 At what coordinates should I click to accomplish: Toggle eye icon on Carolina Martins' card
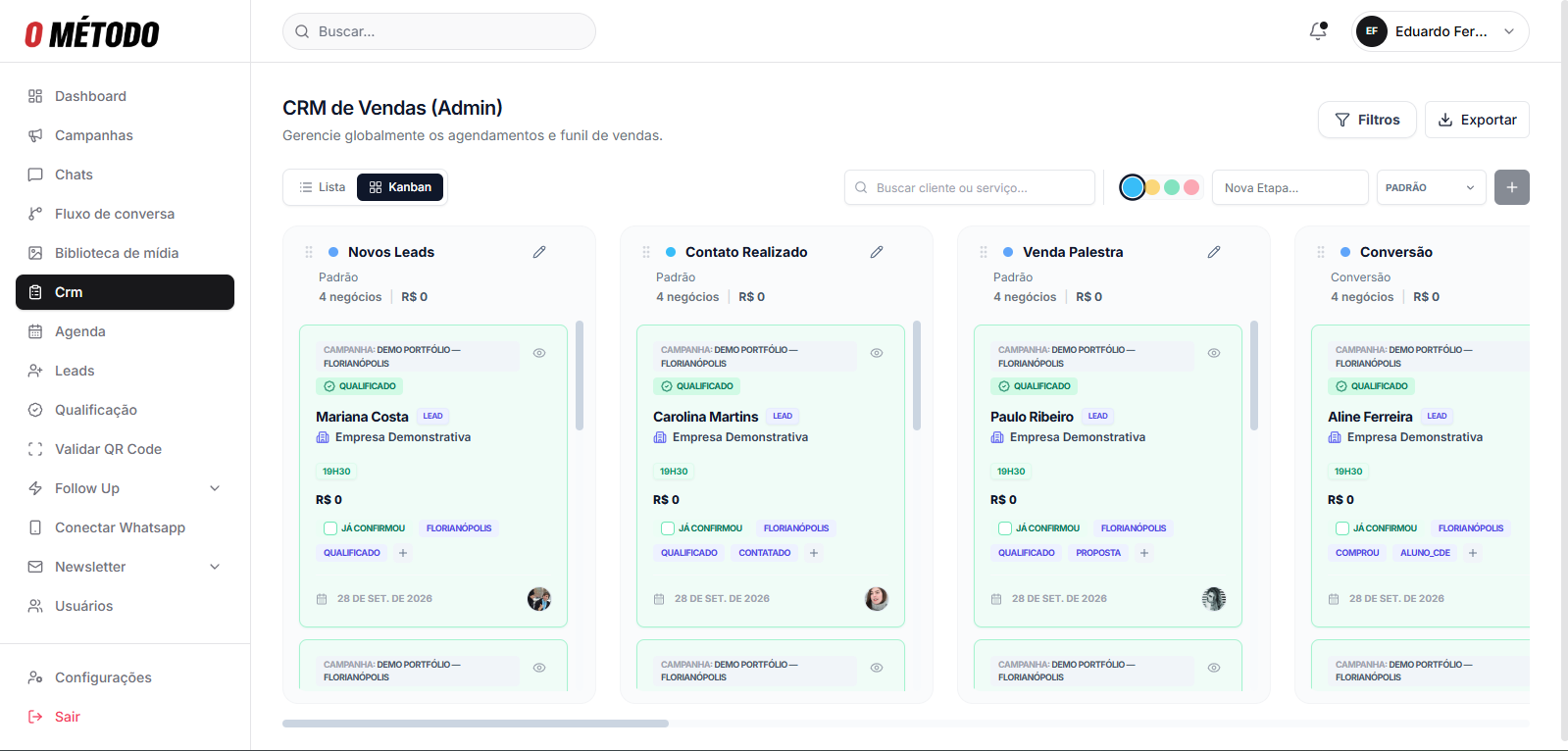tap(877, 353)
